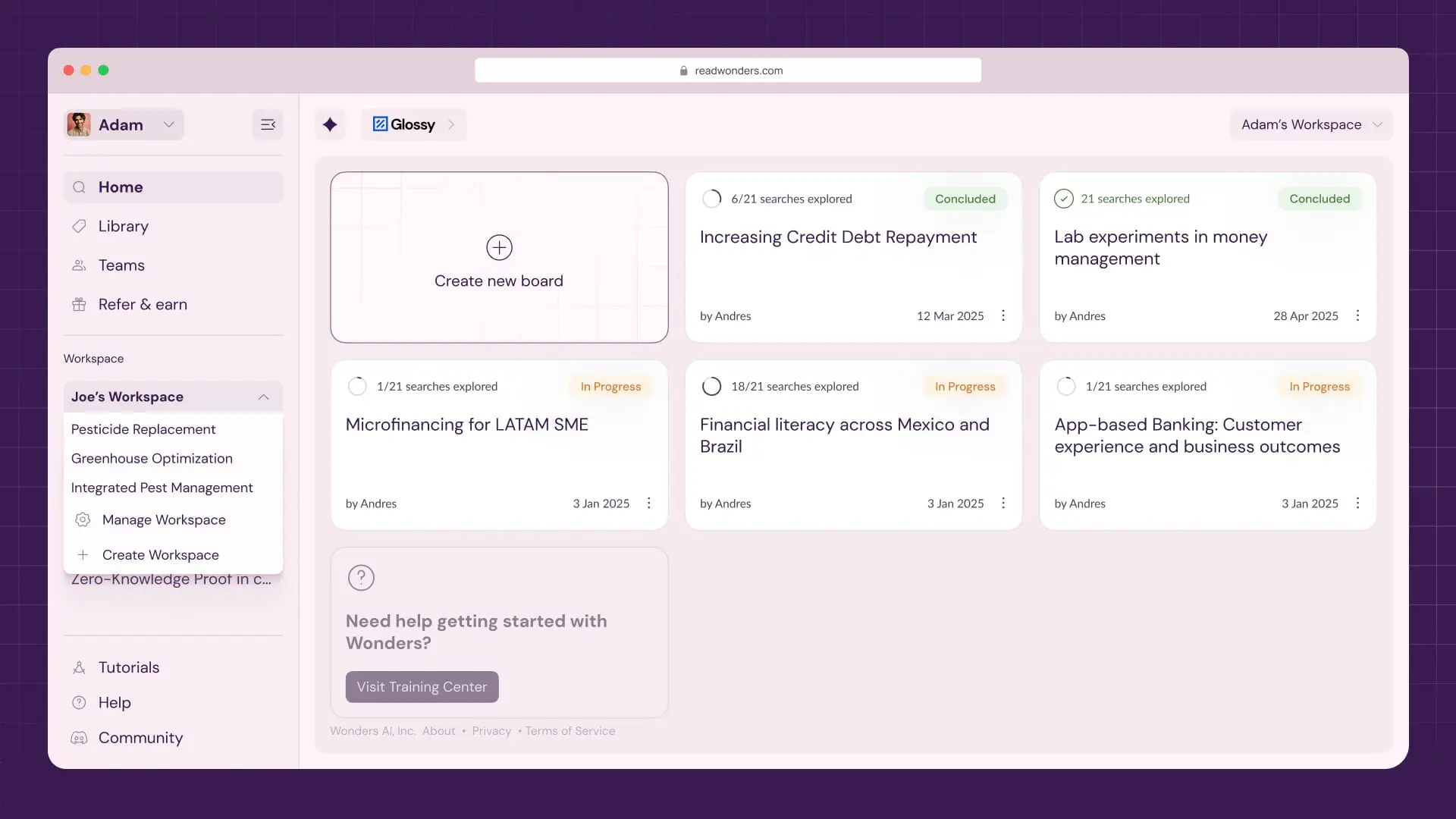Click the progress ring on Financial literacy board

[x=712, y=386]
